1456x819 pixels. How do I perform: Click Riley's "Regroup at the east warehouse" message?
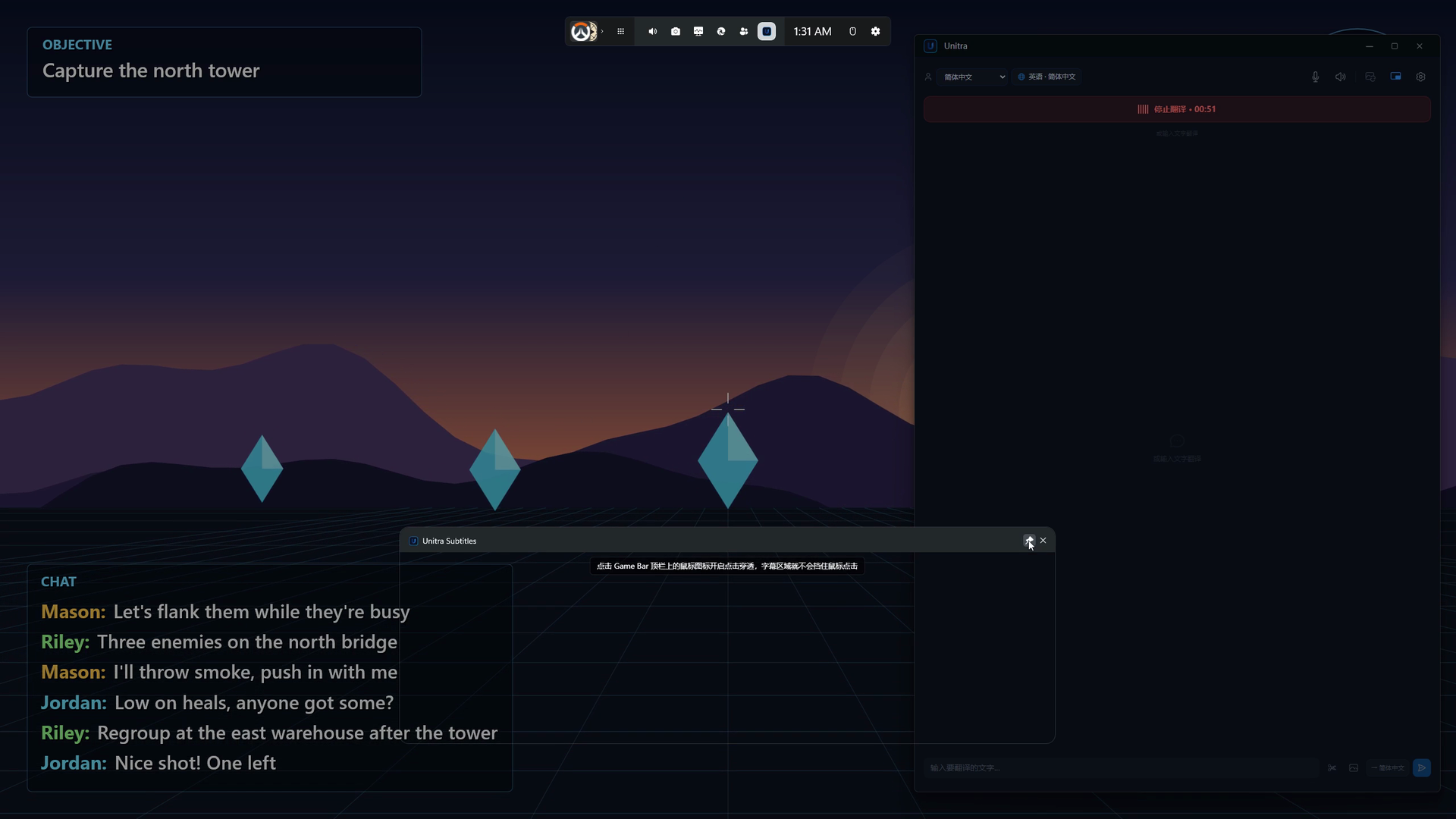point(269,733)
